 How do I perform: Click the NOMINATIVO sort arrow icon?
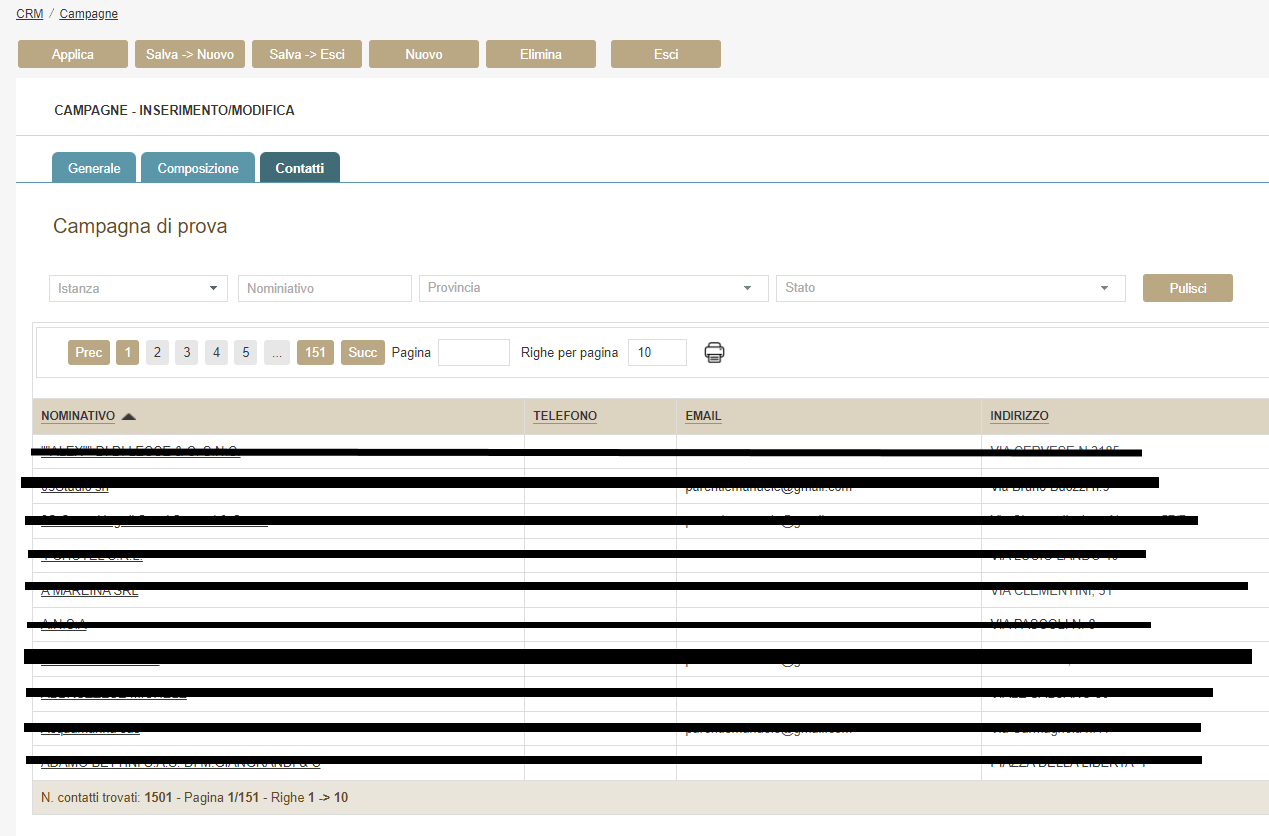click(128, 416)
